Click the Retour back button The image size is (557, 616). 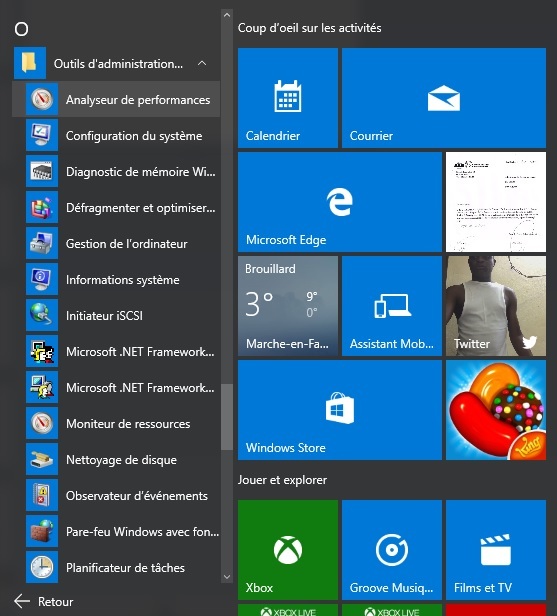tap(44, 601)
